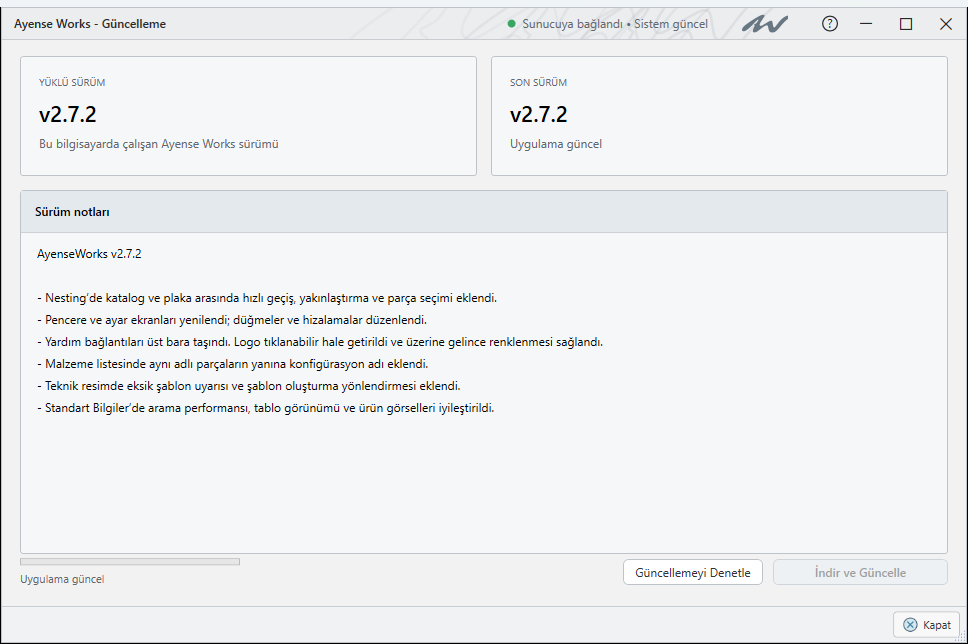
Task: Click the Ayense logo in the title bar
Action: [765, 24]
